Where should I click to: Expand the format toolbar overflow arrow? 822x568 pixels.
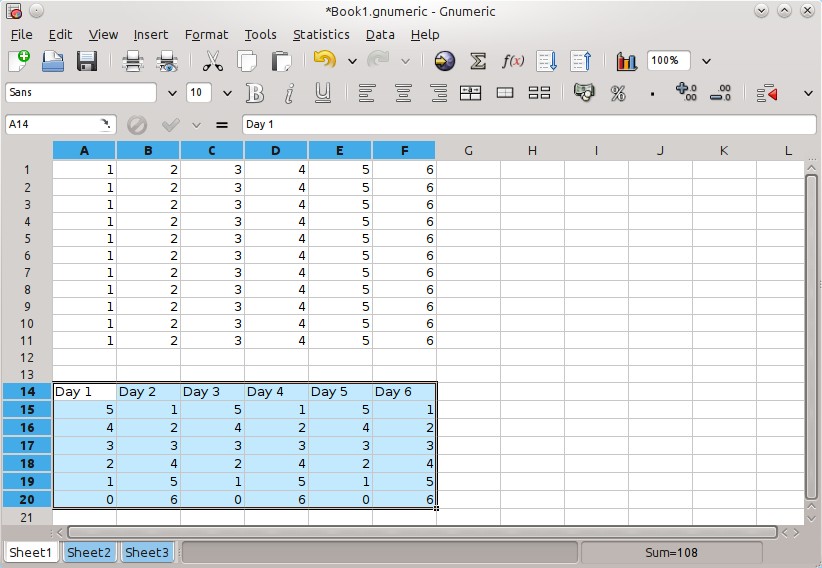(808, 93)
